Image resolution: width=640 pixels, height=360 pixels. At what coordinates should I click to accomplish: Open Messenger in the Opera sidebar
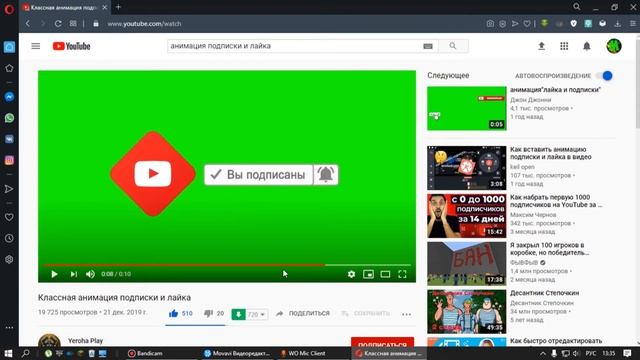[x=9, y=97]
